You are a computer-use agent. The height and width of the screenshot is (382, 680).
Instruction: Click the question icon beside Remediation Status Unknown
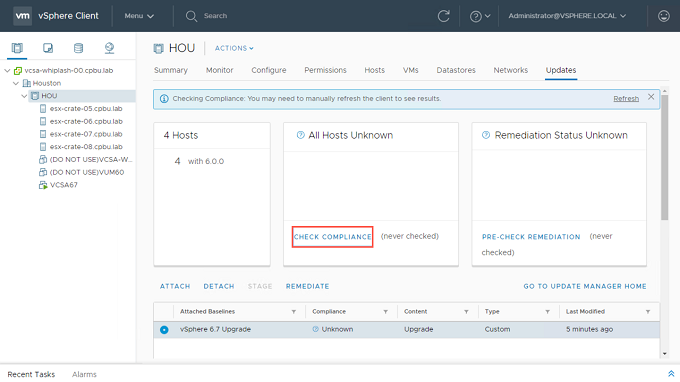point(486,135)
